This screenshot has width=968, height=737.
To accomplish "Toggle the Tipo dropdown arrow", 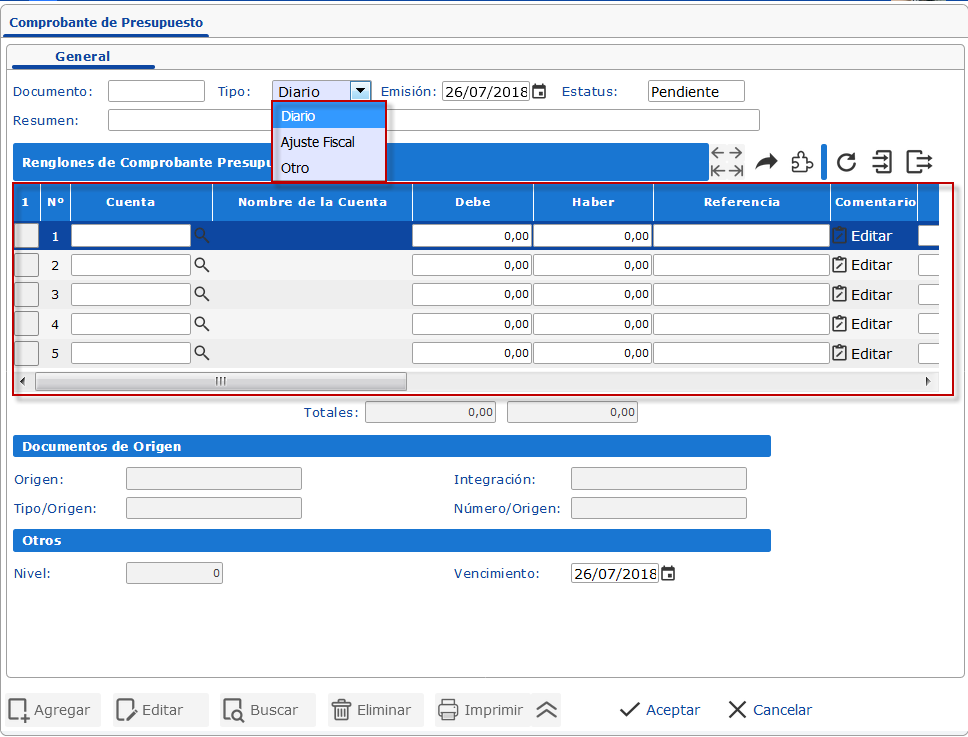I will click(360, 91).
